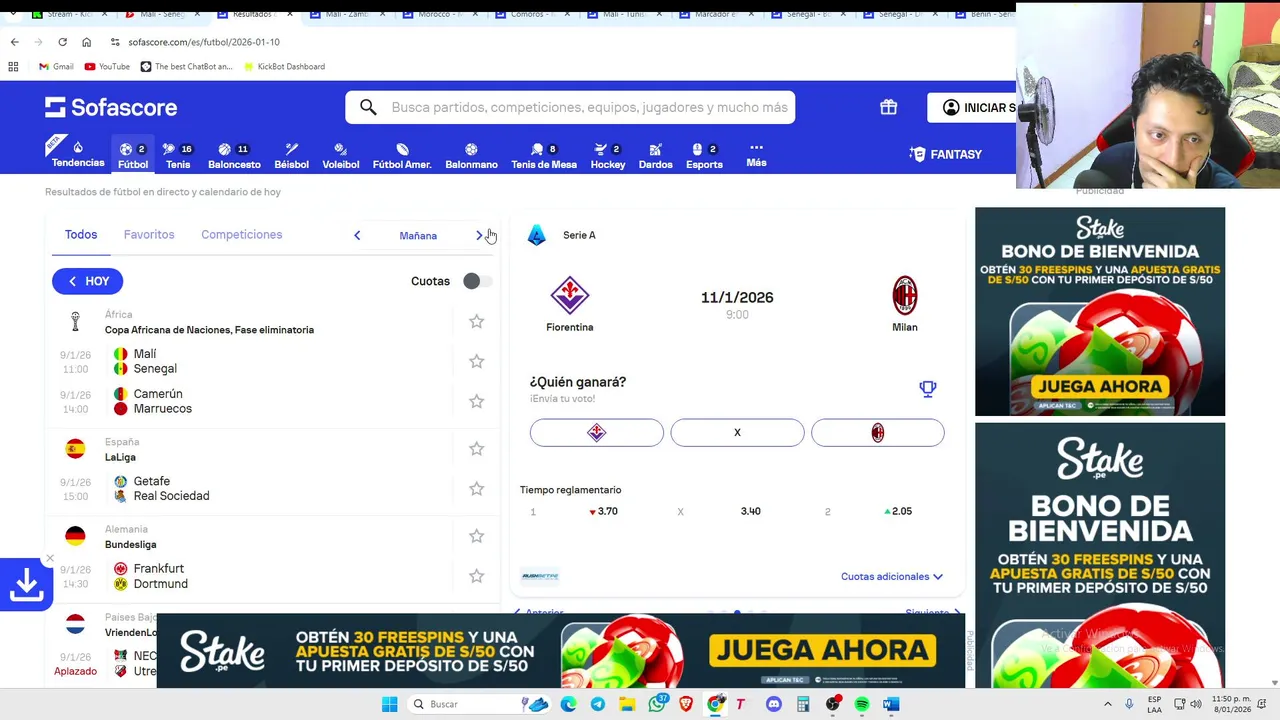Image resolution: width=1280 pixels, height=720 pixels.
Task: Vote for Fiorentina to win
Action: click(x=596, y=432)
